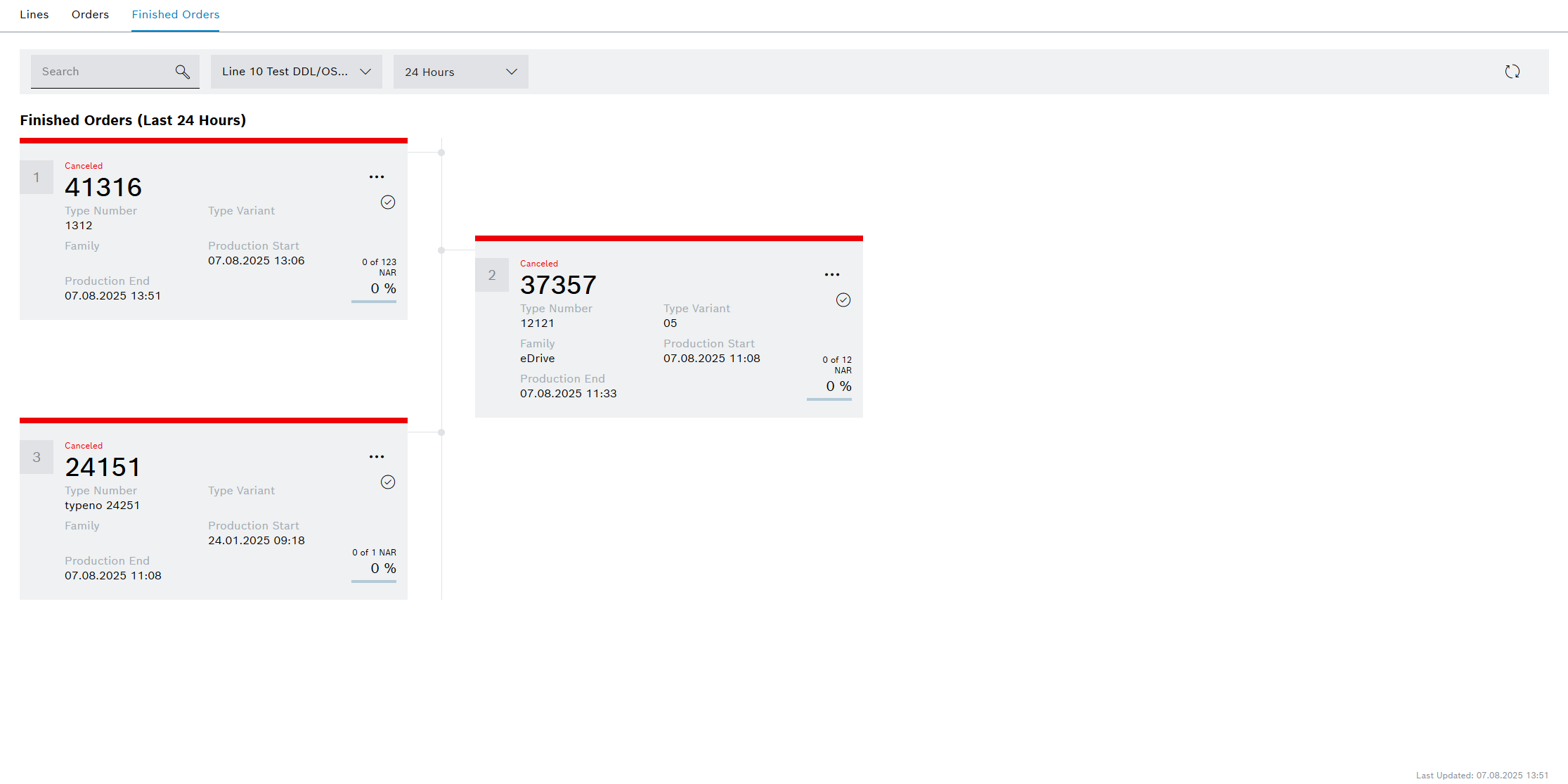Toggle circled checkmark on order 24151
The height and width of the screenshot is (784, 1568).
388,482
